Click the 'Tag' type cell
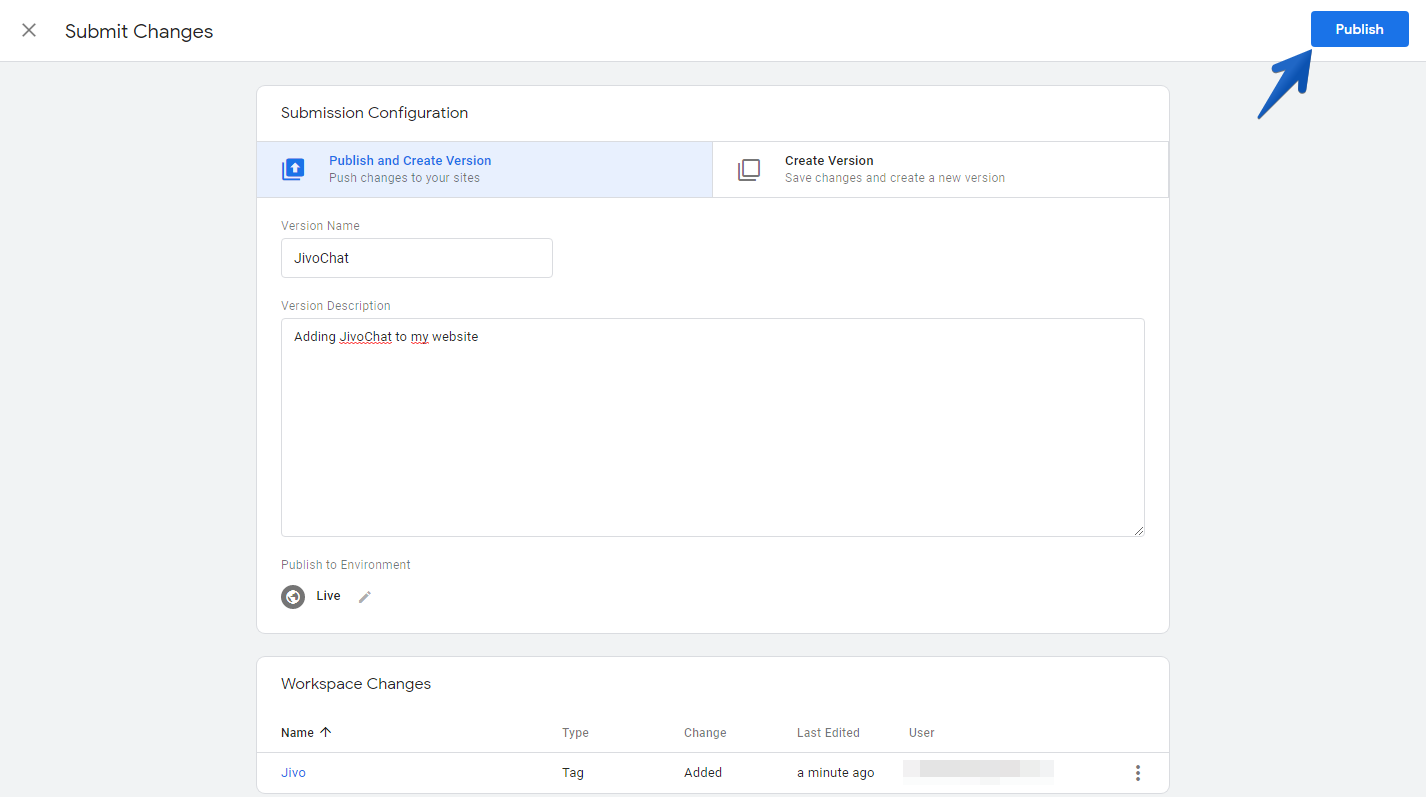The width and height of the screenshot is (1426, 797). [x=573, y=773]
